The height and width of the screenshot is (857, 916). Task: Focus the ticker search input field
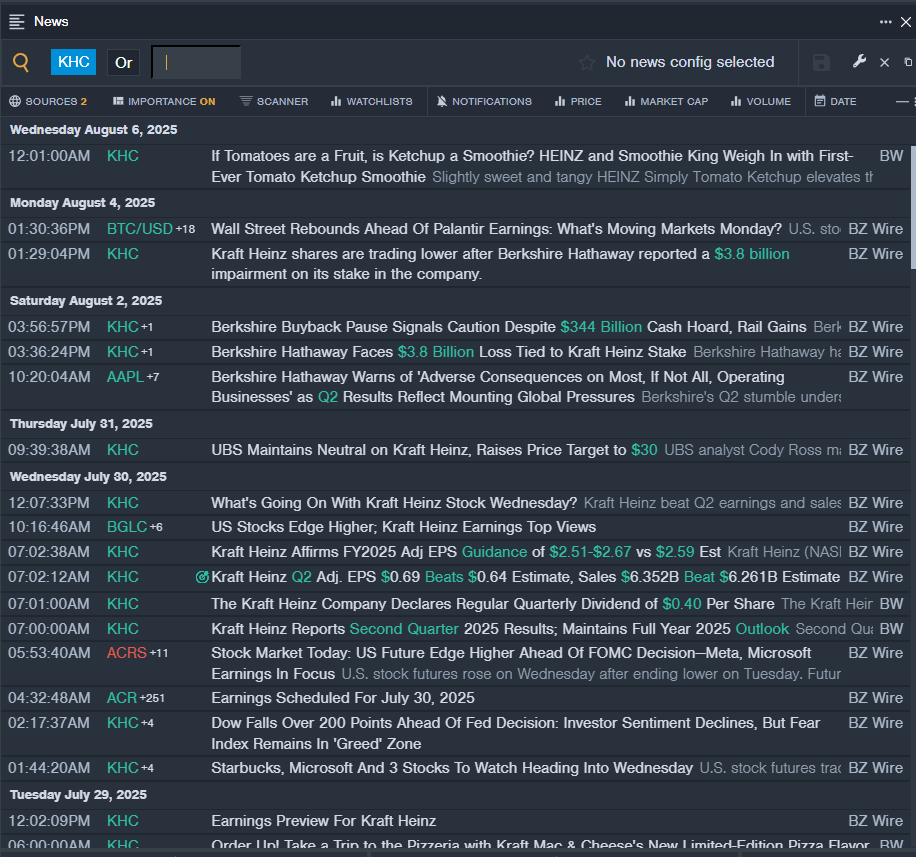[196, 62]
